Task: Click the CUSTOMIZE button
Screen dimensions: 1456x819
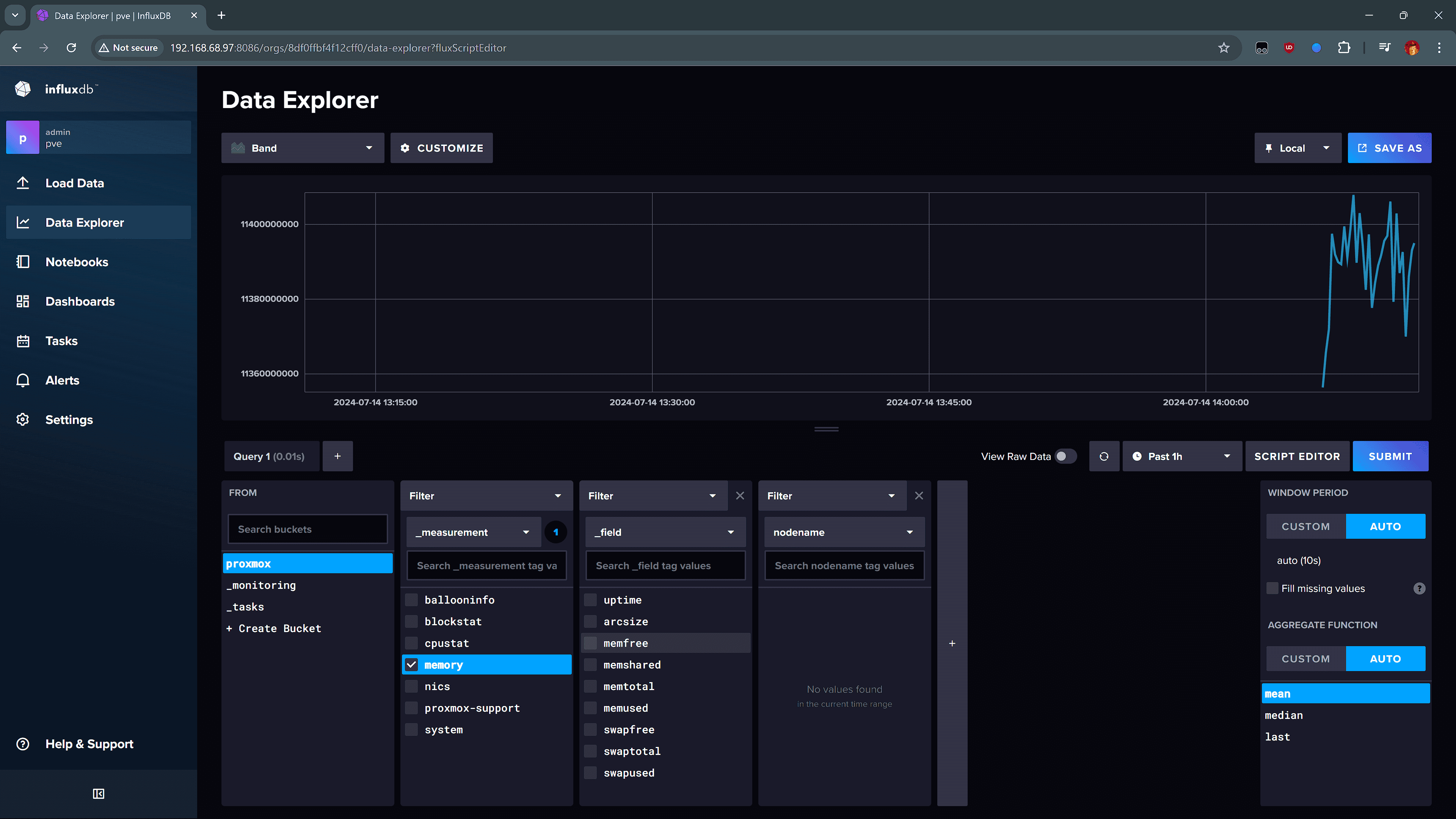Action: pos(441,148)
